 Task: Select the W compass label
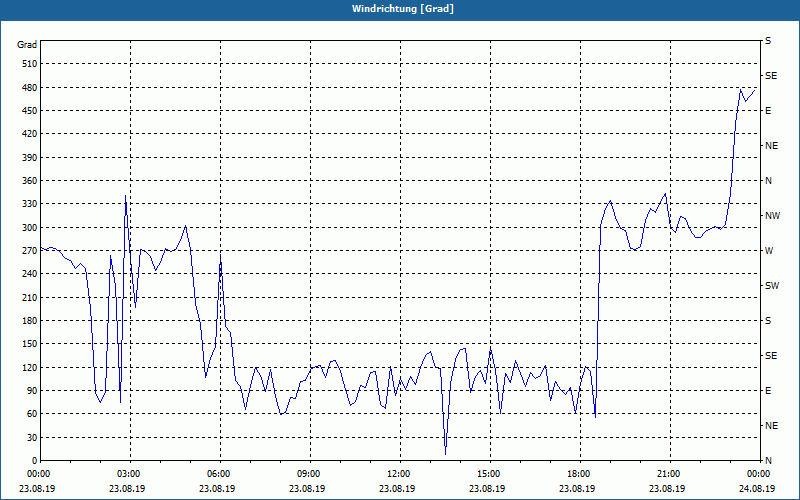[x=769, y=251]
